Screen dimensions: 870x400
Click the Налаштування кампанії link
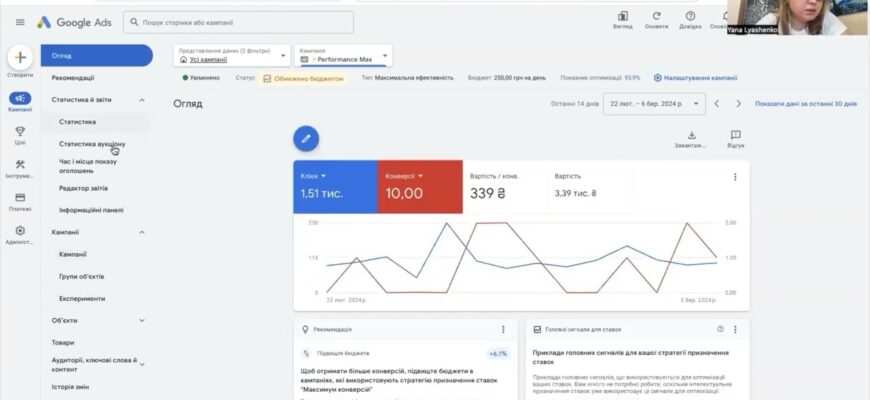695,77
